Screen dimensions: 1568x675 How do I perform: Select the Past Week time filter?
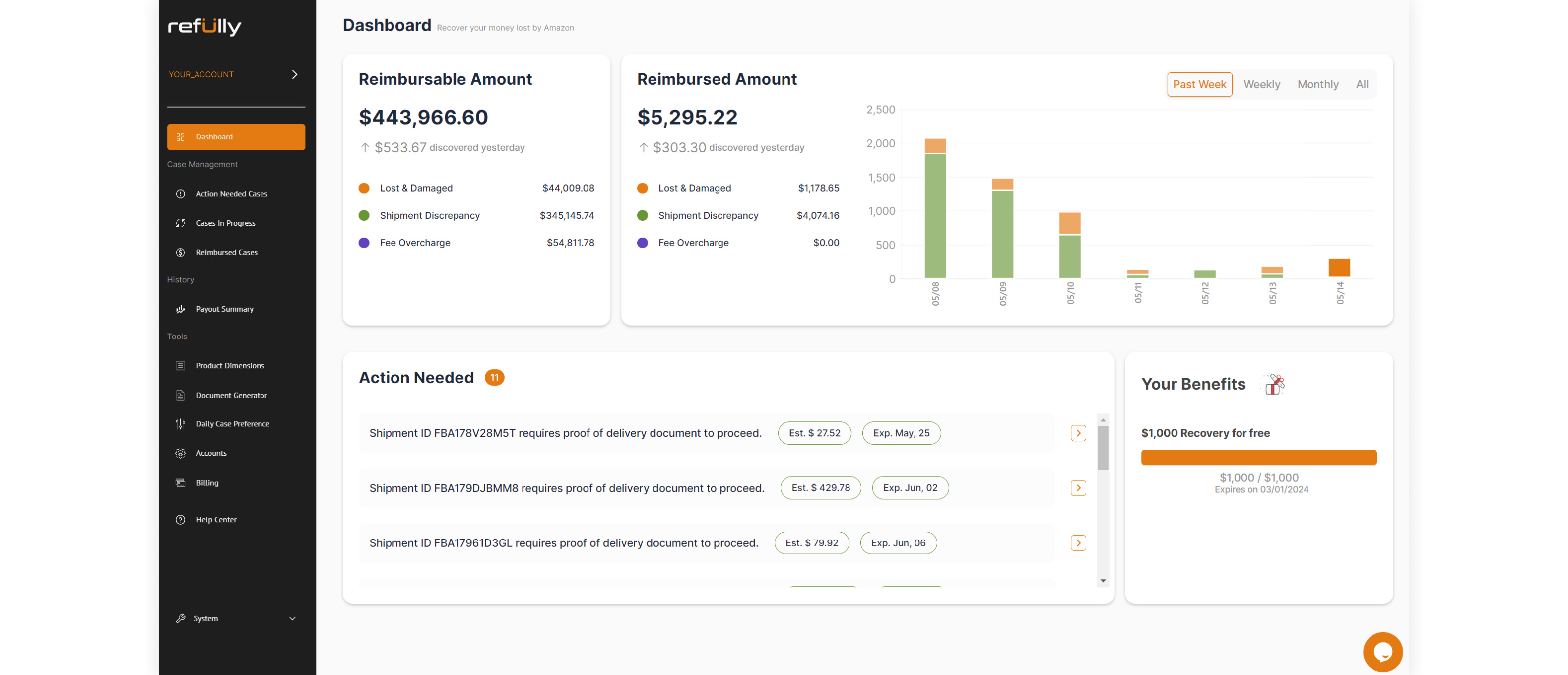click(1199, 84)
